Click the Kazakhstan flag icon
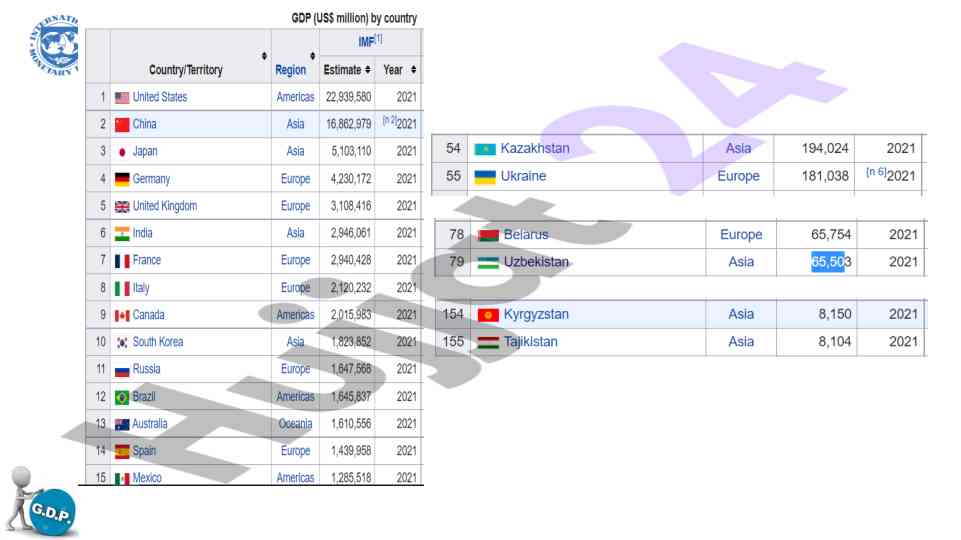This screenshot has width=961, height=540. (485, 149)
